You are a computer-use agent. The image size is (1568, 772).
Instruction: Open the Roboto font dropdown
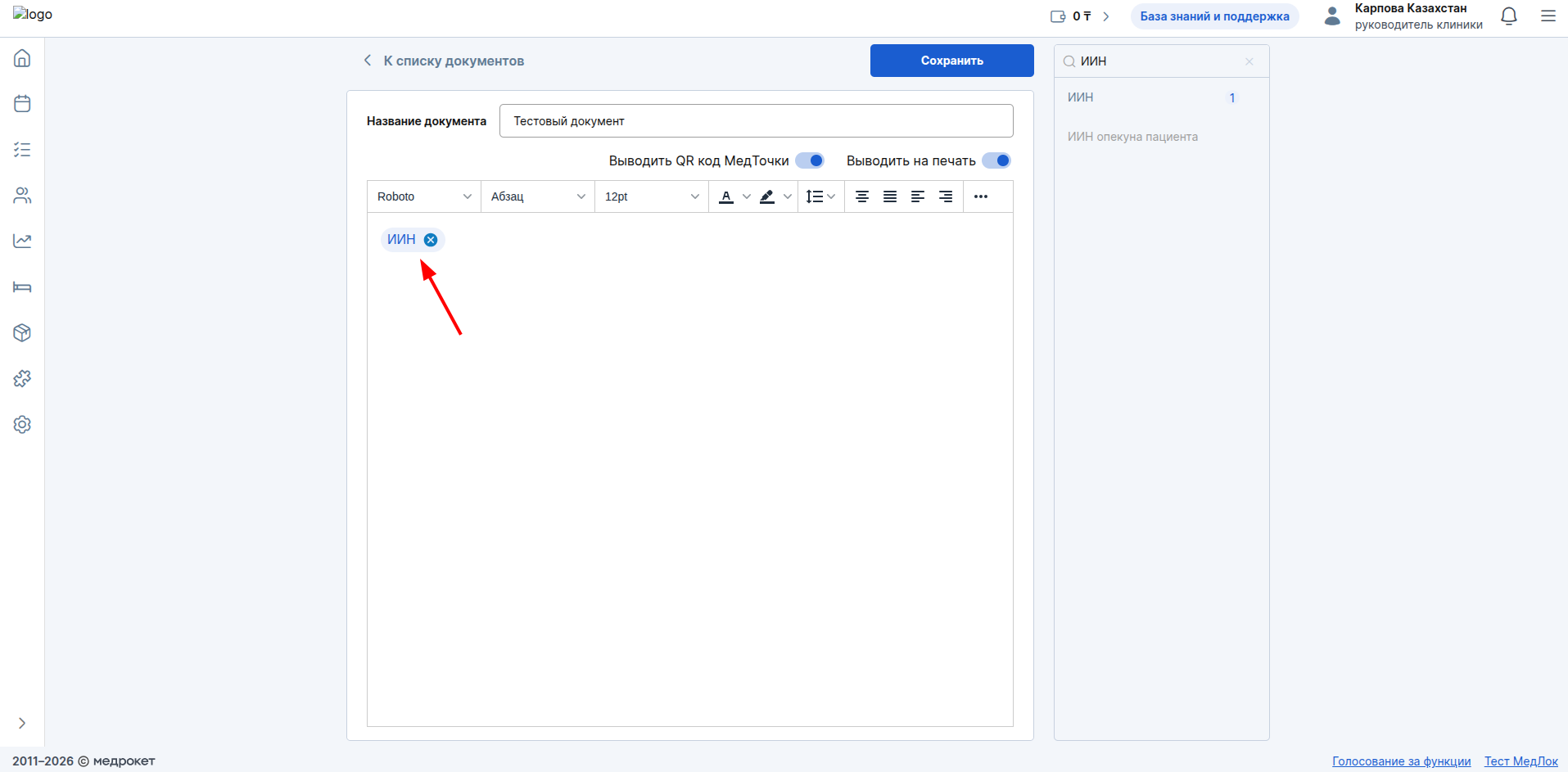coord(424,196)
